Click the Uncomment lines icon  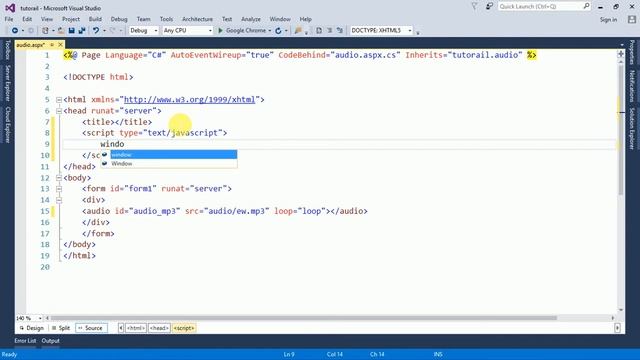[x=340, y=31]
